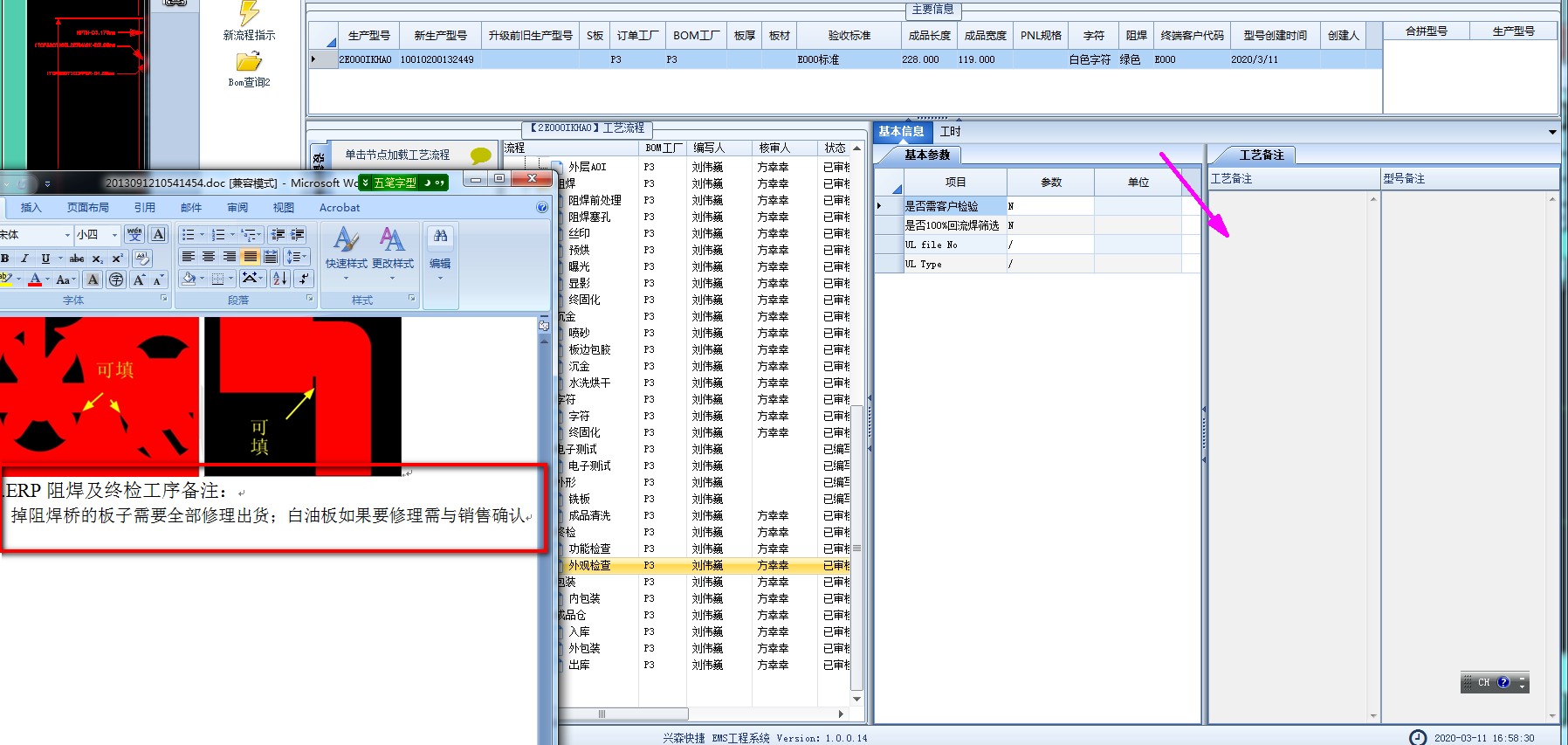Click the UL file No parameter value cell
This screenshot has width=1568, height=745.
click(1050, 245)
